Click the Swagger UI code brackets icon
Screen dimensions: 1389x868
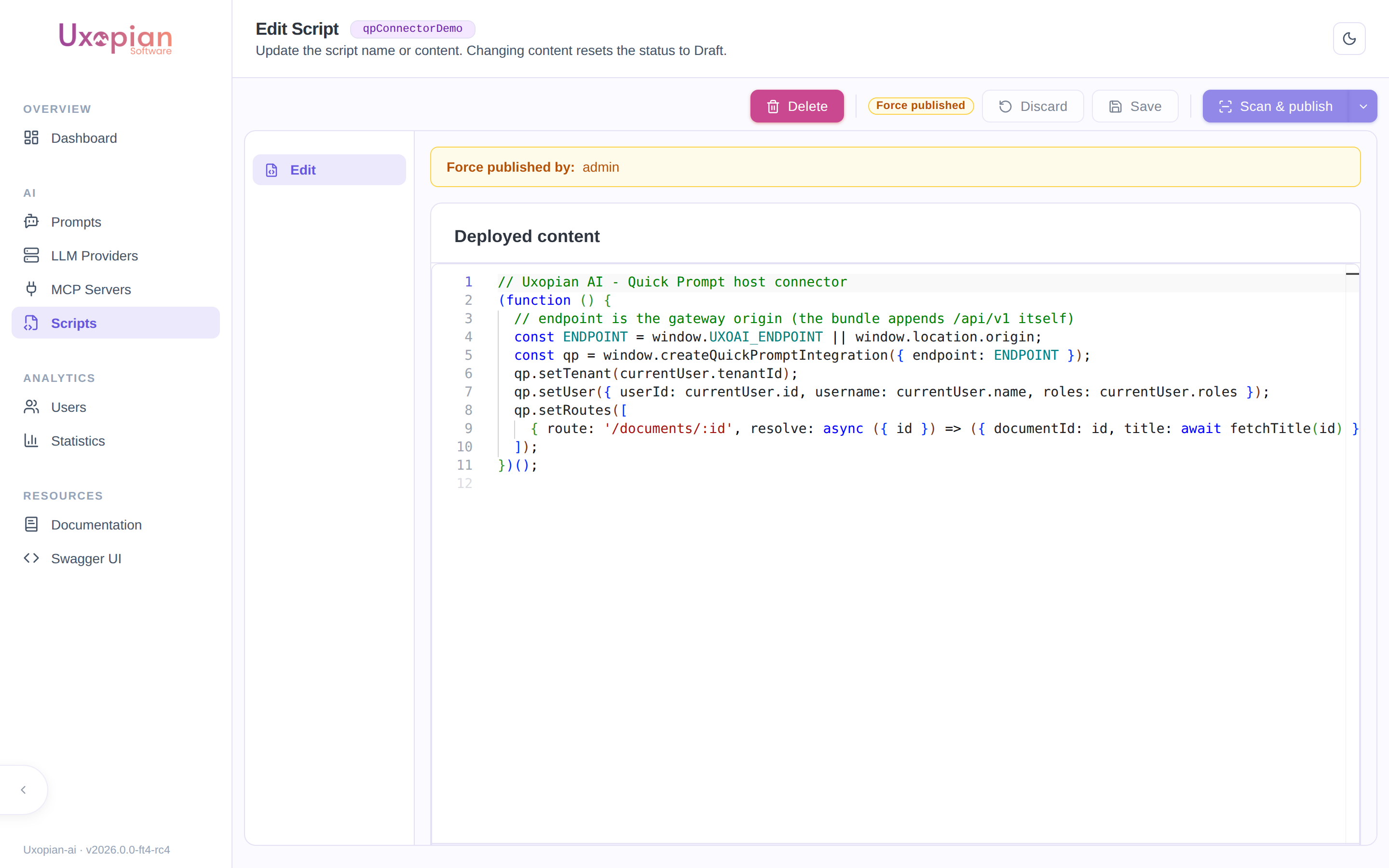(x=31, y=558)
